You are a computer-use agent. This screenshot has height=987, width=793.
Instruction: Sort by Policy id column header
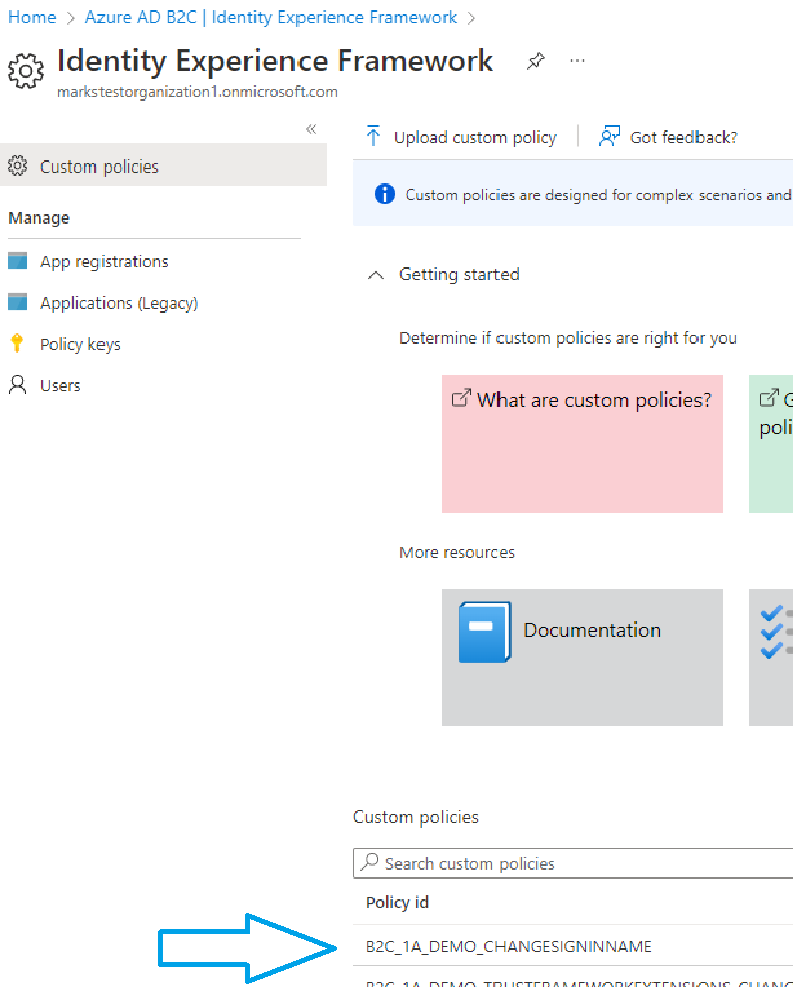tap(397, 902)
